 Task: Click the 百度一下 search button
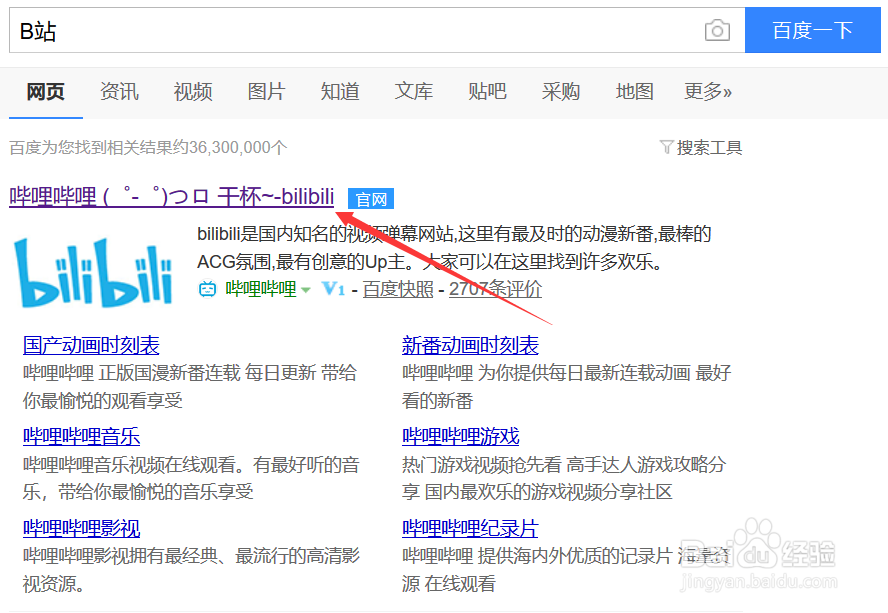813,30
